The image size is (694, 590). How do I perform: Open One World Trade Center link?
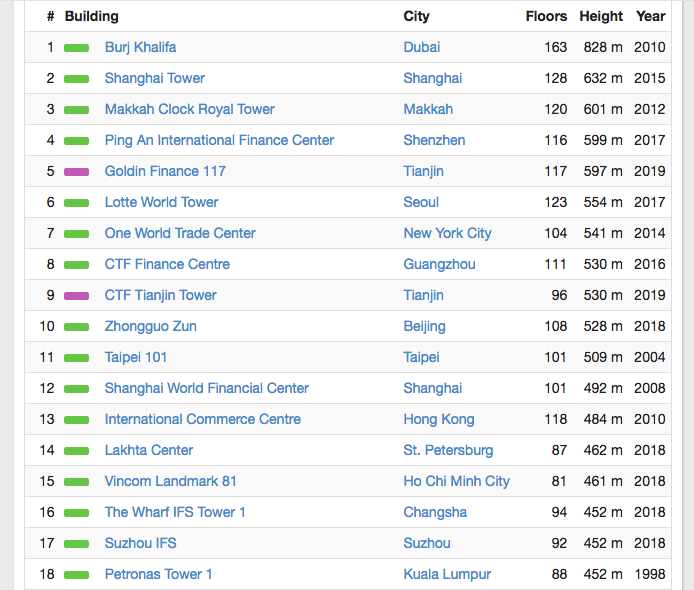[x=180, y=233]
